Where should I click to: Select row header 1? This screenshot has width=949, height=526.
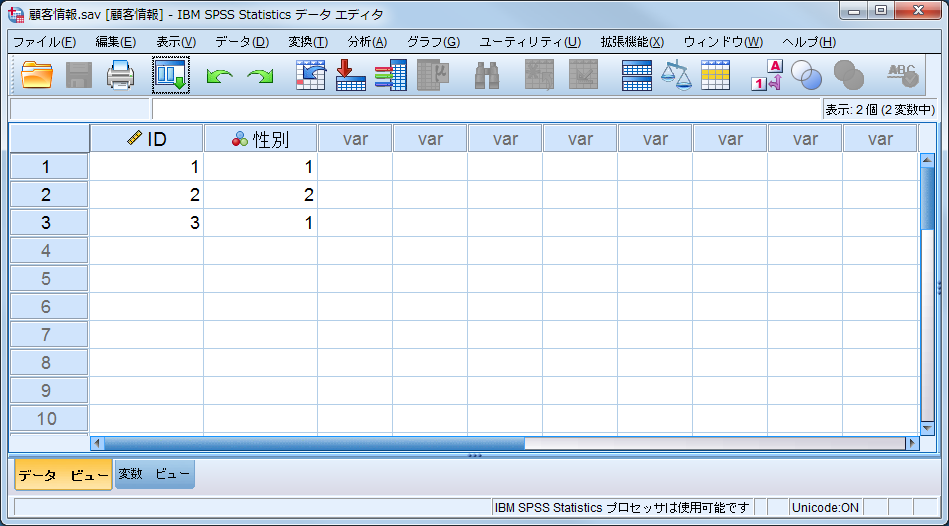(x=49, y=166)
